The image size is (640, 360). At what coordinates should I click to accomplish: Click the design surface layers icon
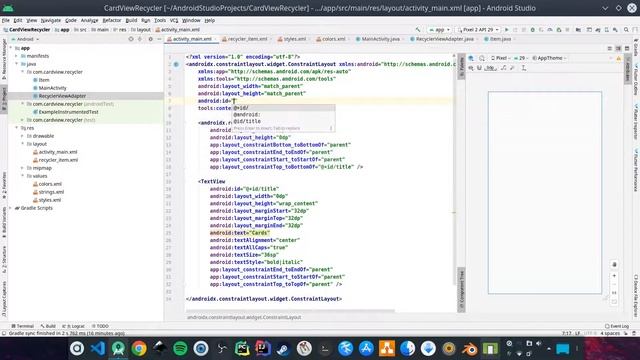[x=471, y=58]
